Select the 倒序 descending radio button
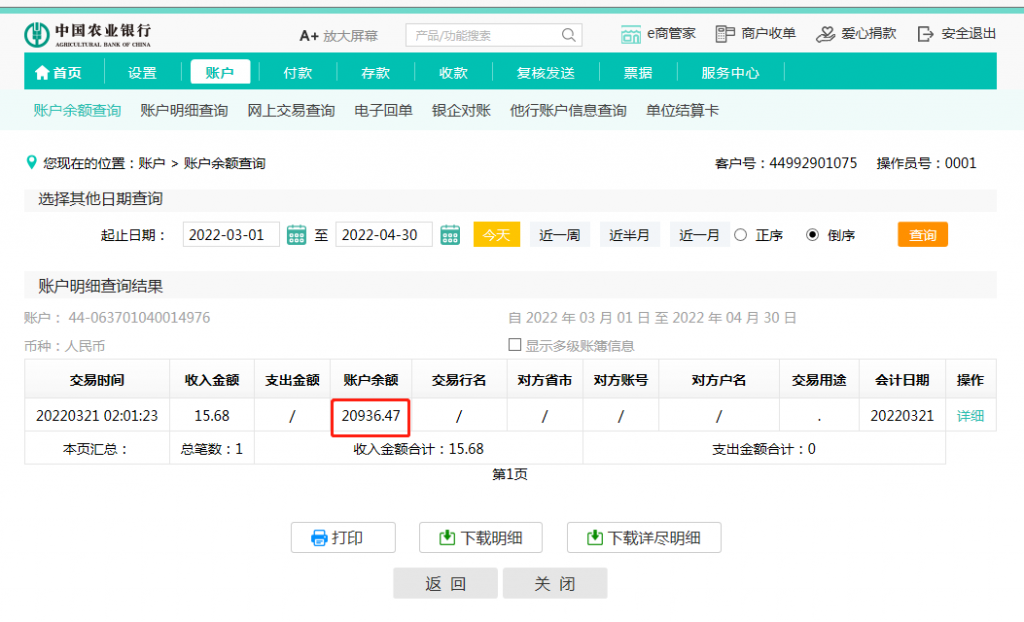 click(x=812, y=235)
